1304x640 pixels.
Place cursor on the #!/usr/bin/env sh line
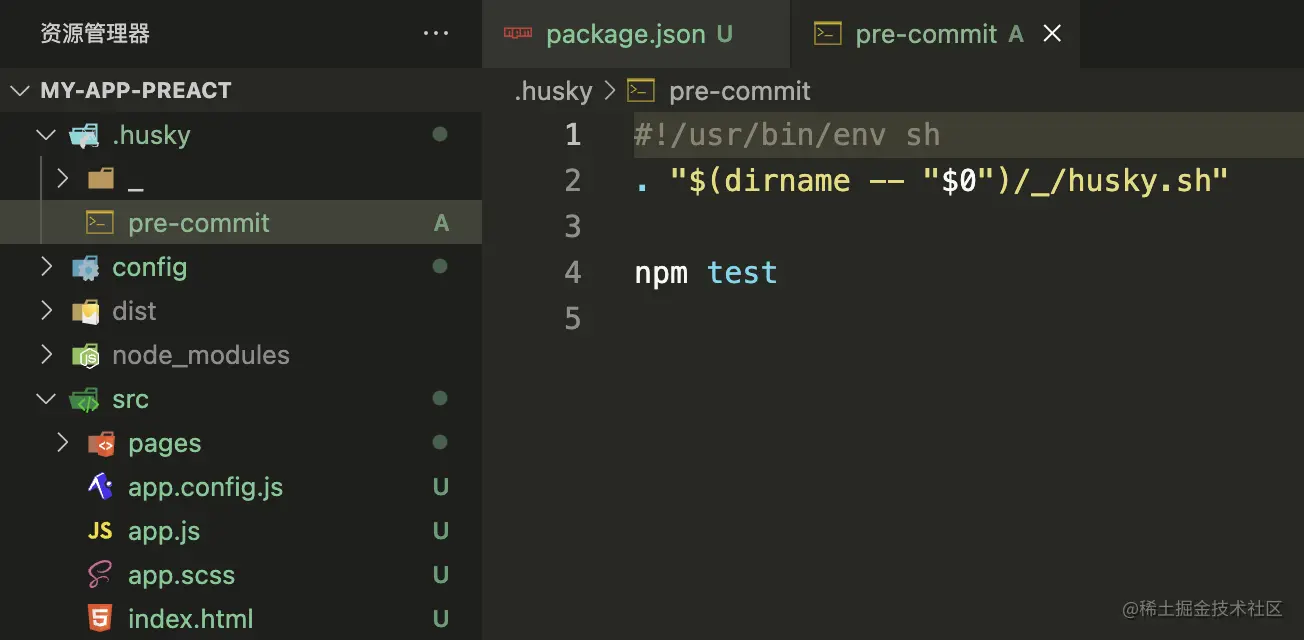tap(787, 135)
